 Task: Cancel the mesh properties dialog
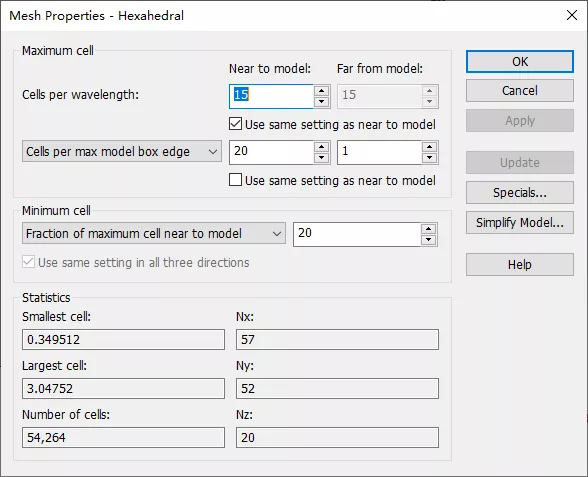pos(520,90)
